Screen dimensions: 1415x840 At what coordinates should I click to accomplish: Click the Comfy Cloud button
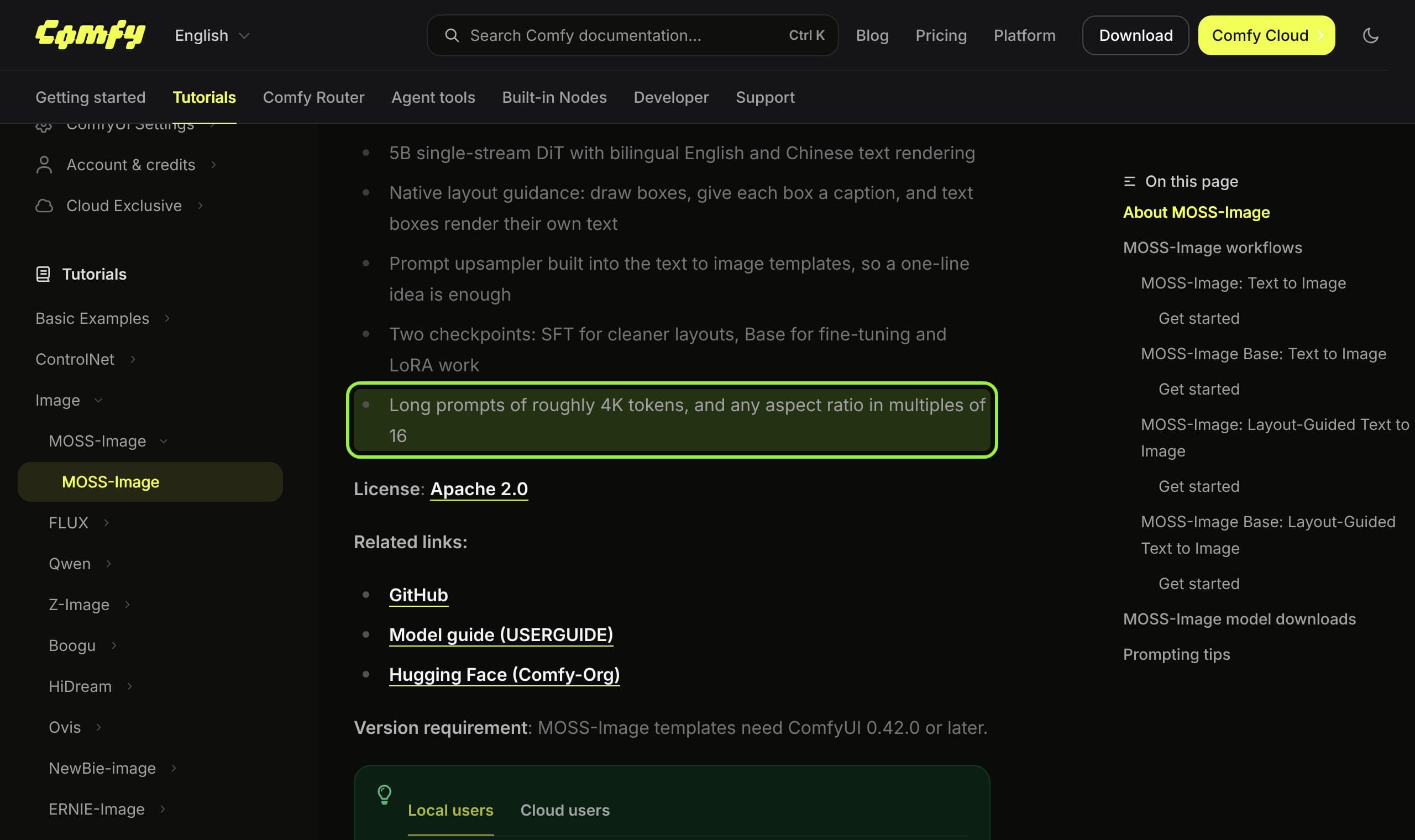tap(1266, 35)
